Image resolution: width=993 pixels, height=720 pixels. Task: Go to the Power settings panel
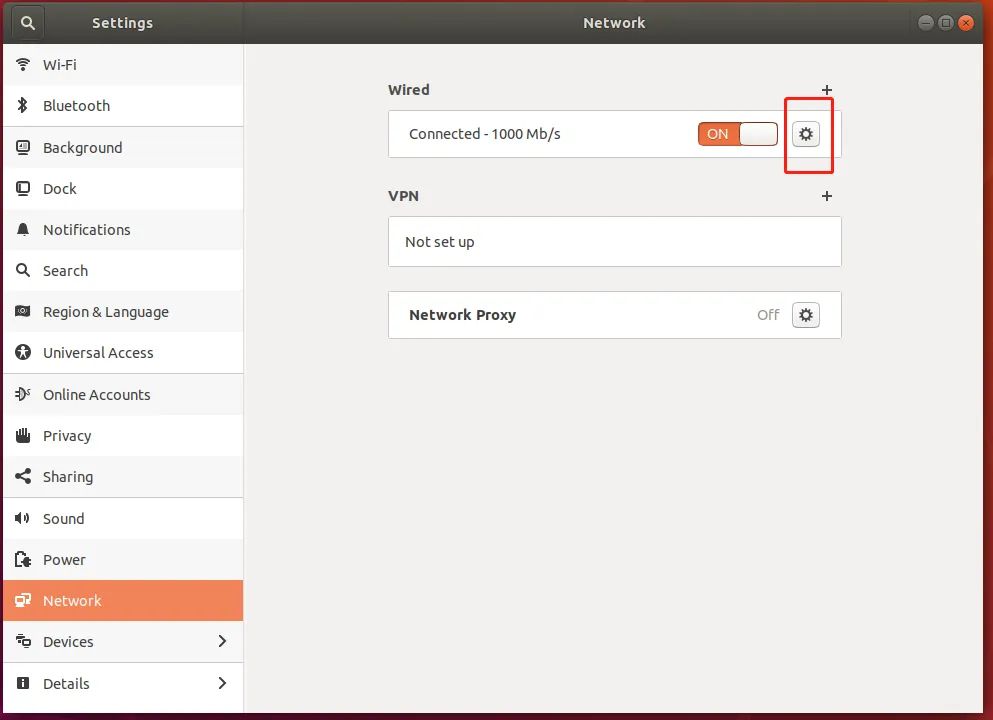(123, 560)
